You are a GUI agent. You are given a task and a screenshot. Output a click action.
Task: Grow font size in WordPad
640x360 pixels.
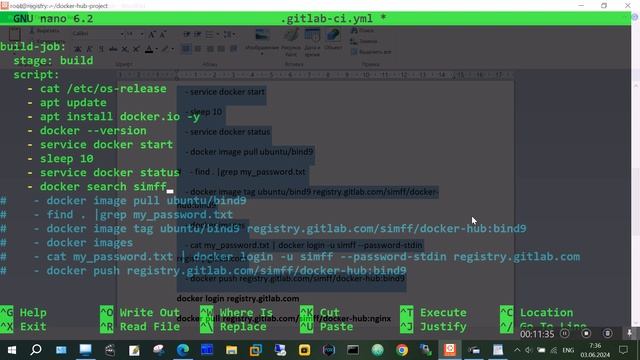pos(151,34)
